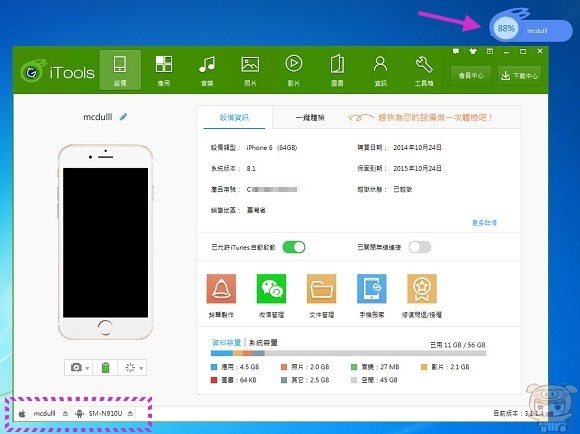580x434 pixels.
Task: Open the File Management folder icon
Action: (x=321, y=289)
